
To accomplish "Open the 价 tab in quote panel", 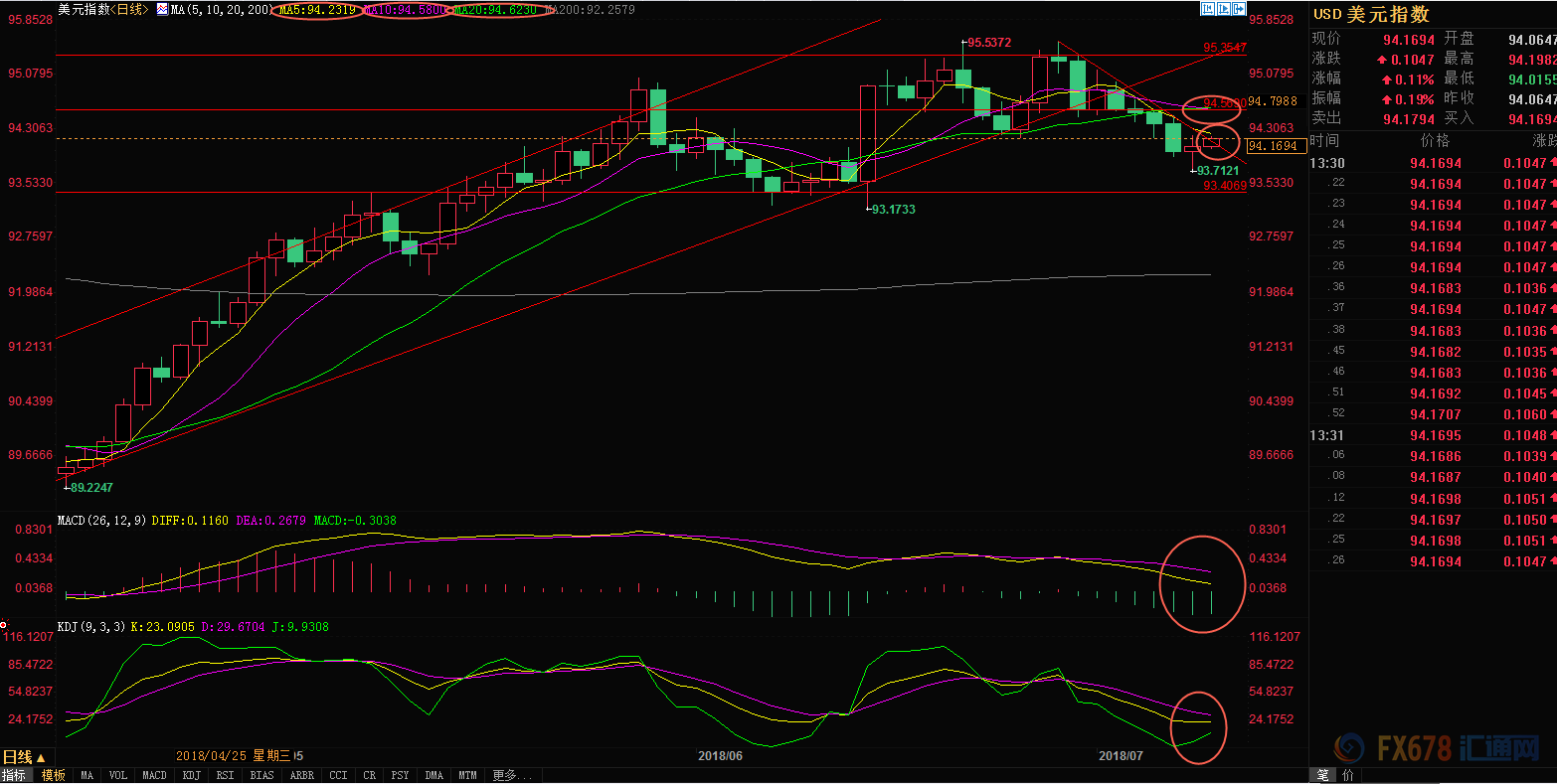I will pyautogui.click(x=1348, y=775).
